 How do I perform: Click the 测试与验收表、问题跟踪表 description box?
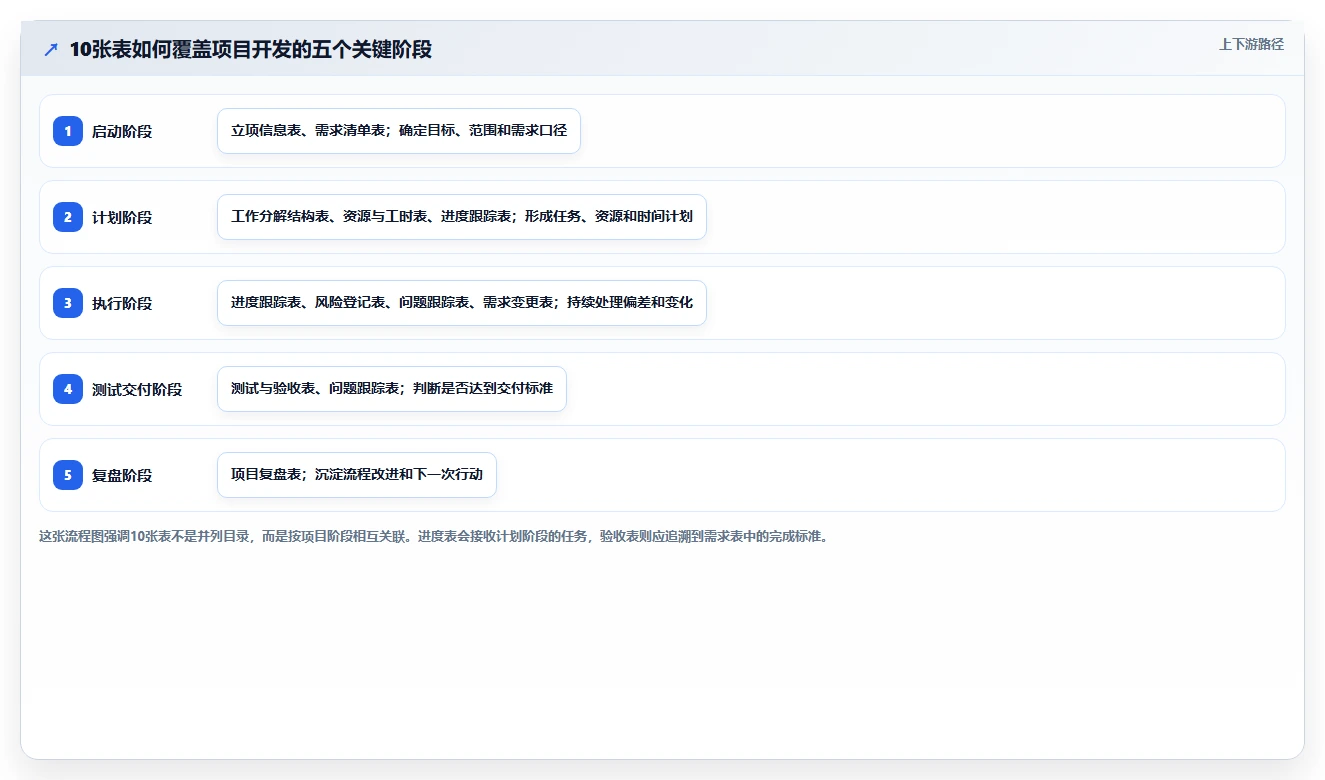pyautogui.click(x=392, y=389)
